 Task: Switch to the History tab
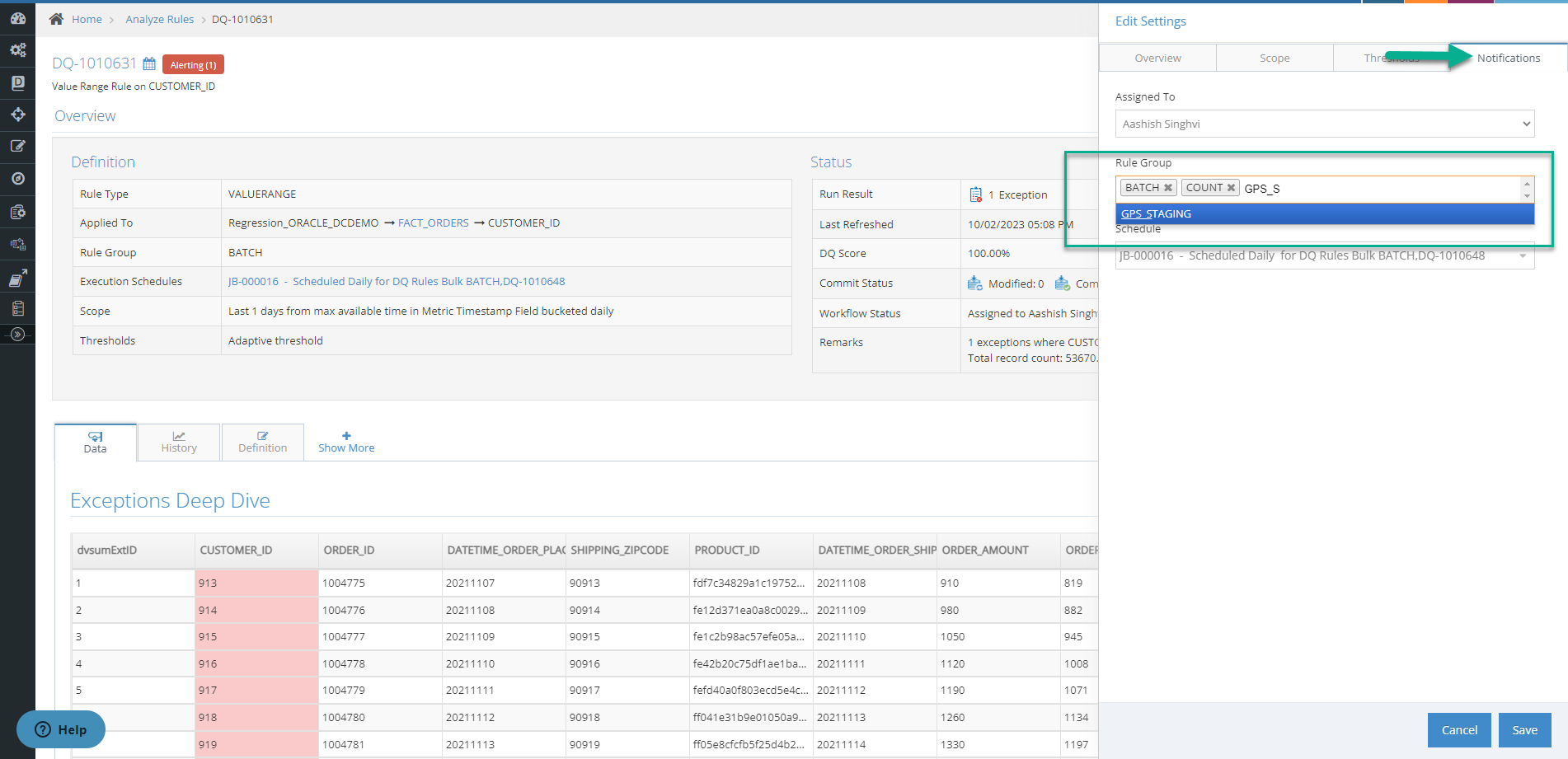point(179,443)
